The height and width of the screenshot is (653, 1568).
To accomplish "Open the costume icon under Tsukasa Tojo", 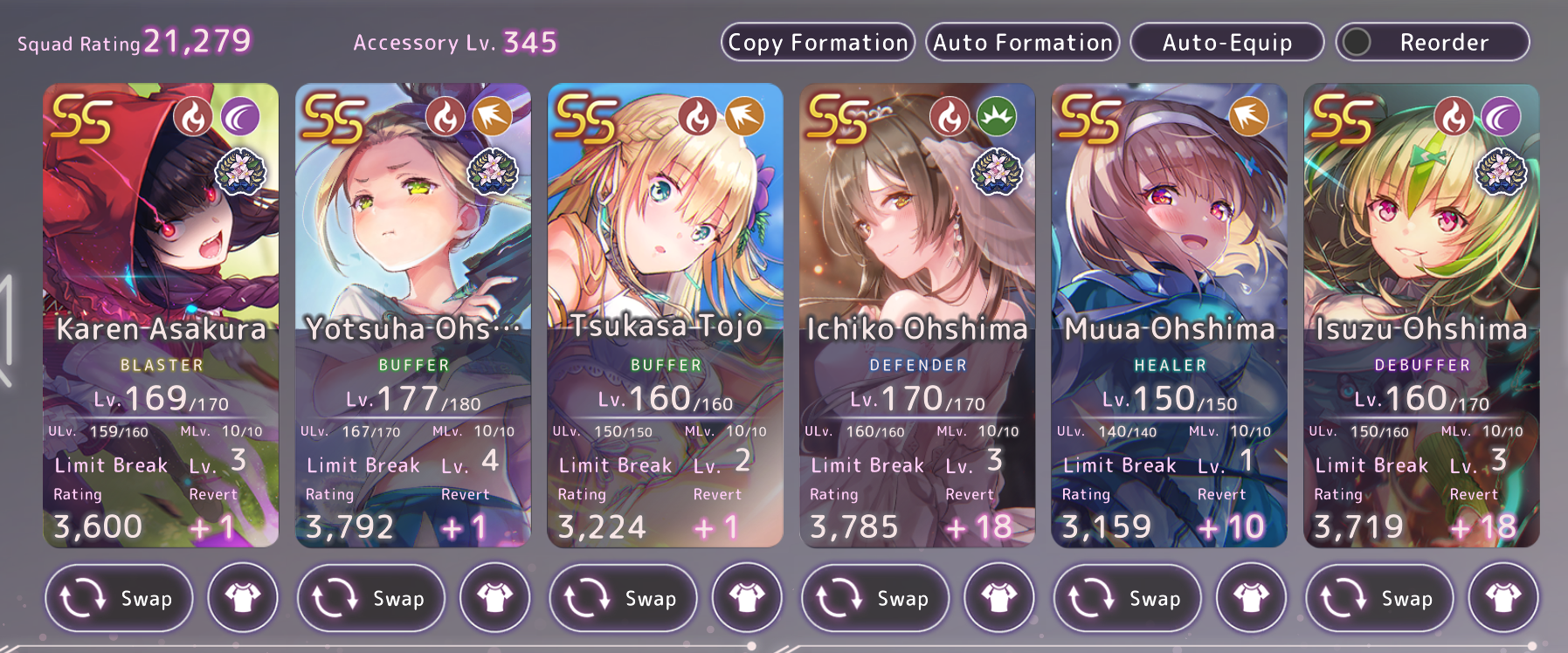I will (x=747, y=598).
